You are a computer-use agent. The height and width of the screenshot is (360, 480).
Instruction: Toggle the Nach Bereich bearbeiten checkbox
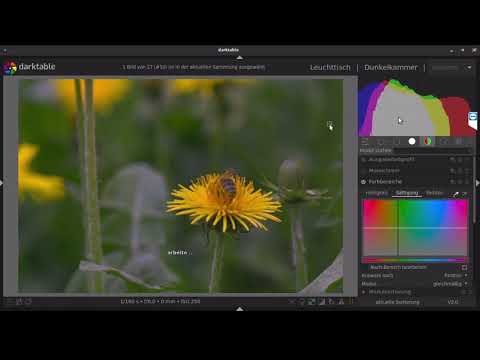(x=464, y=267)
